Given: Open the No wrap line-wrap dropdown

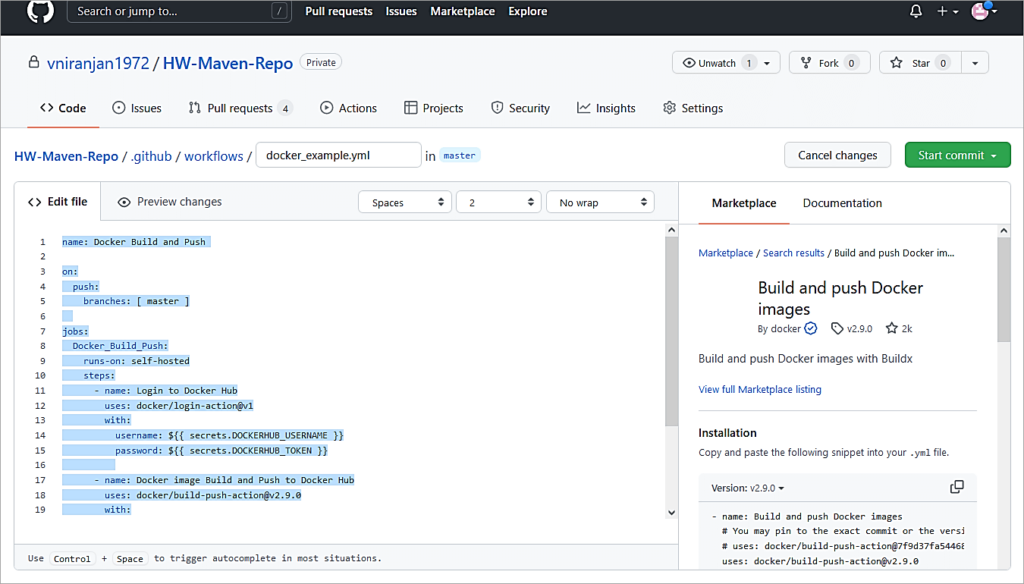Looking at the screenshot, I should point(600,201).
